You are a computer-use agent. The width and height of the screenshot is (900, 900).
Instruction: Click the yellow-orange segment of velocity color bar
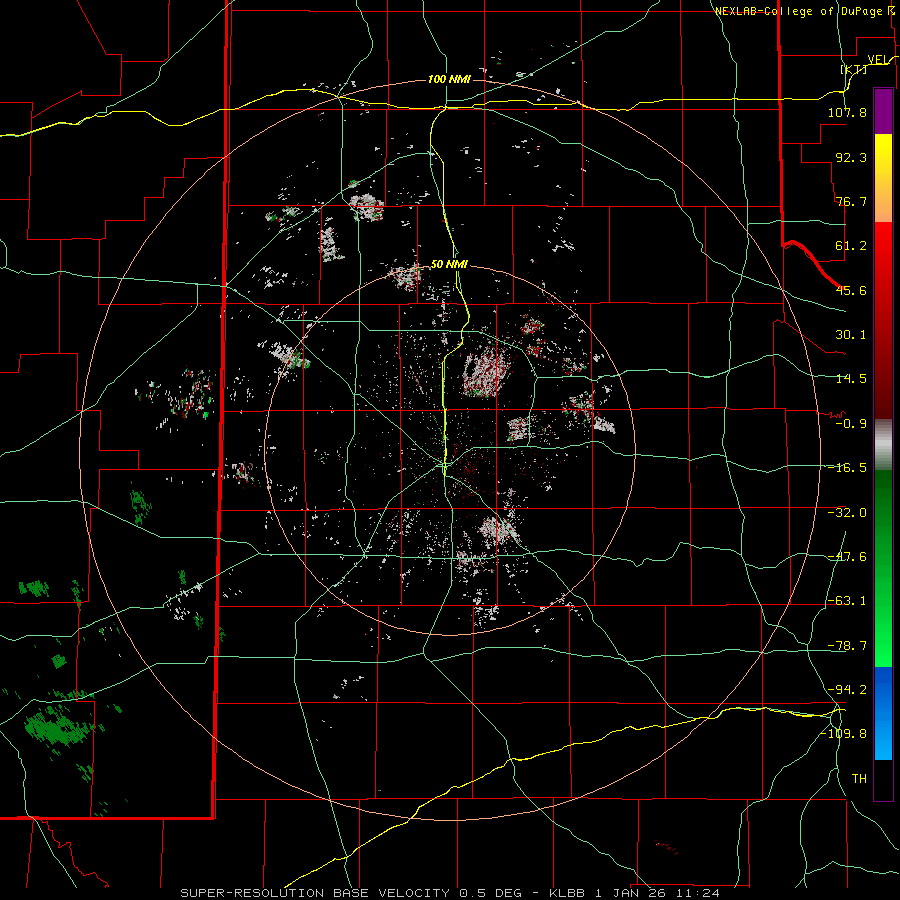tap(883, 178)
